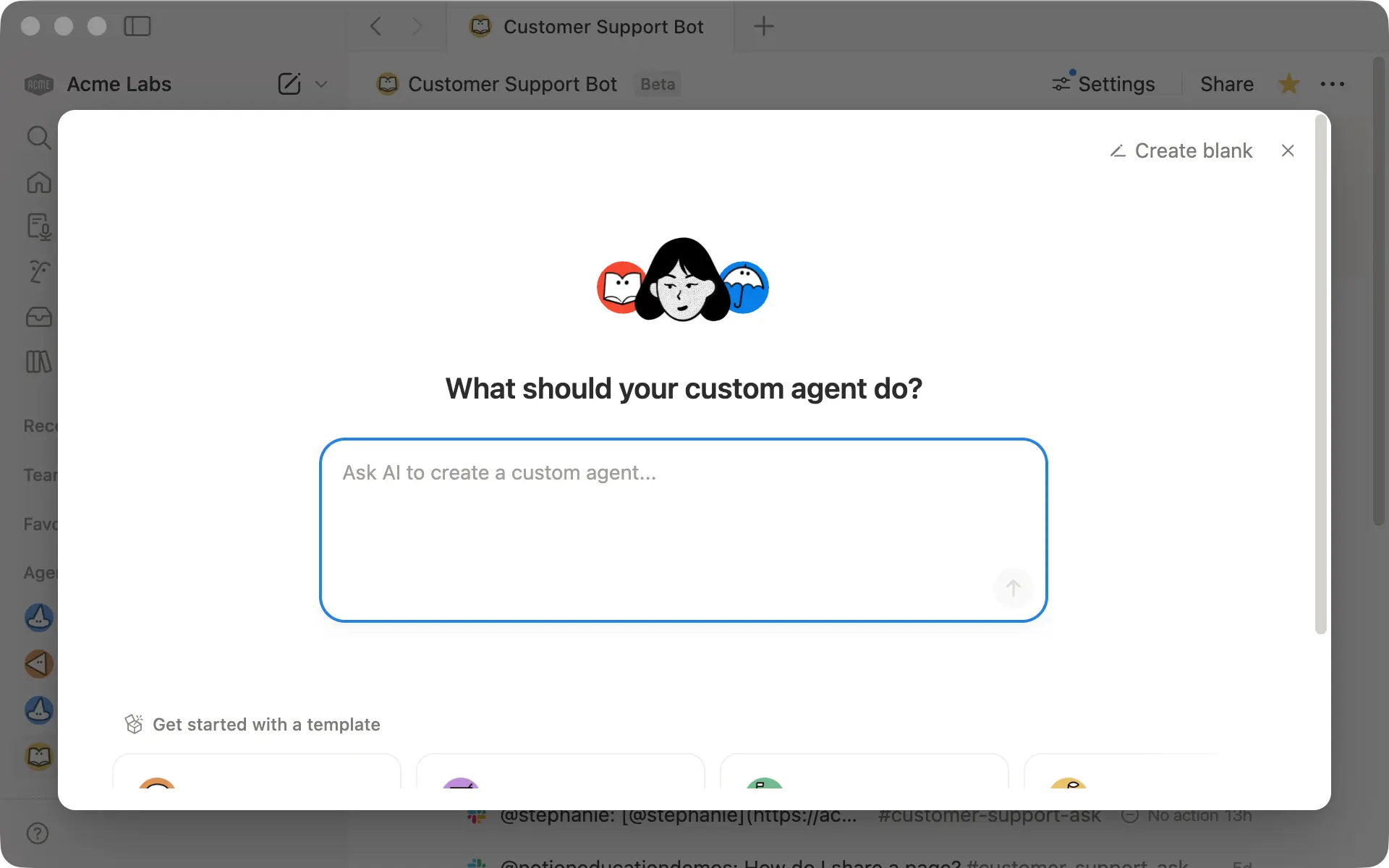This screenshot has width=1389, height=868.
Task: Favorite the page using the star icon
Action: pos(1289,84)
